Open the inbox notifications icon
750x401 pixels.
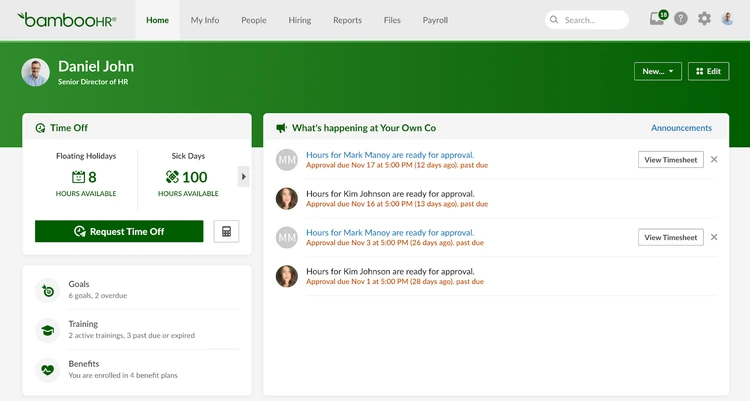pyautogui.click(x=657, y=19)
